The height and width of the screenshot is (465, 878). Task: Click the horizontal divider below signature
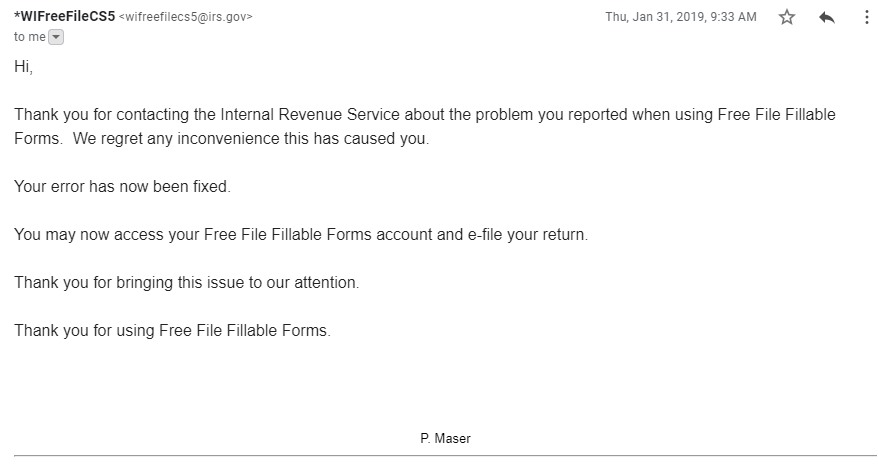click(445, 455)
